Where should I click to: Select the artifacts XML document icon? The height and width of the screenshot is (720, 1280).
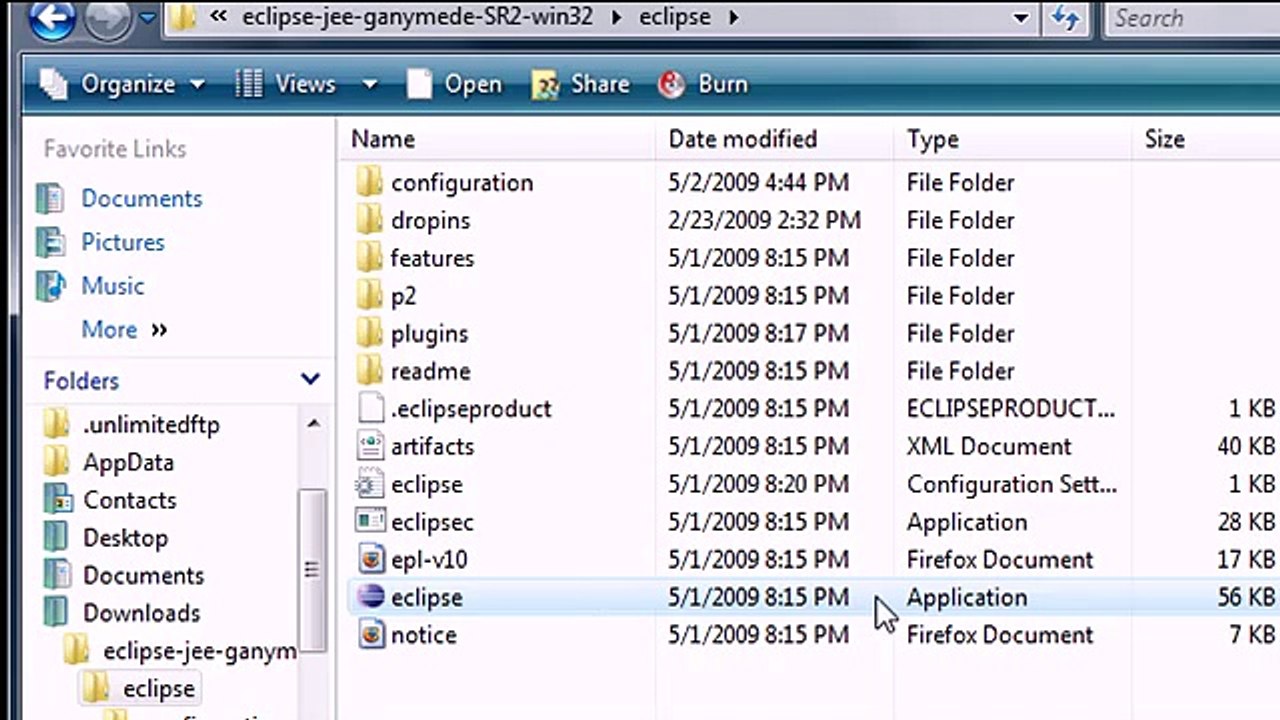click(370, 446)
